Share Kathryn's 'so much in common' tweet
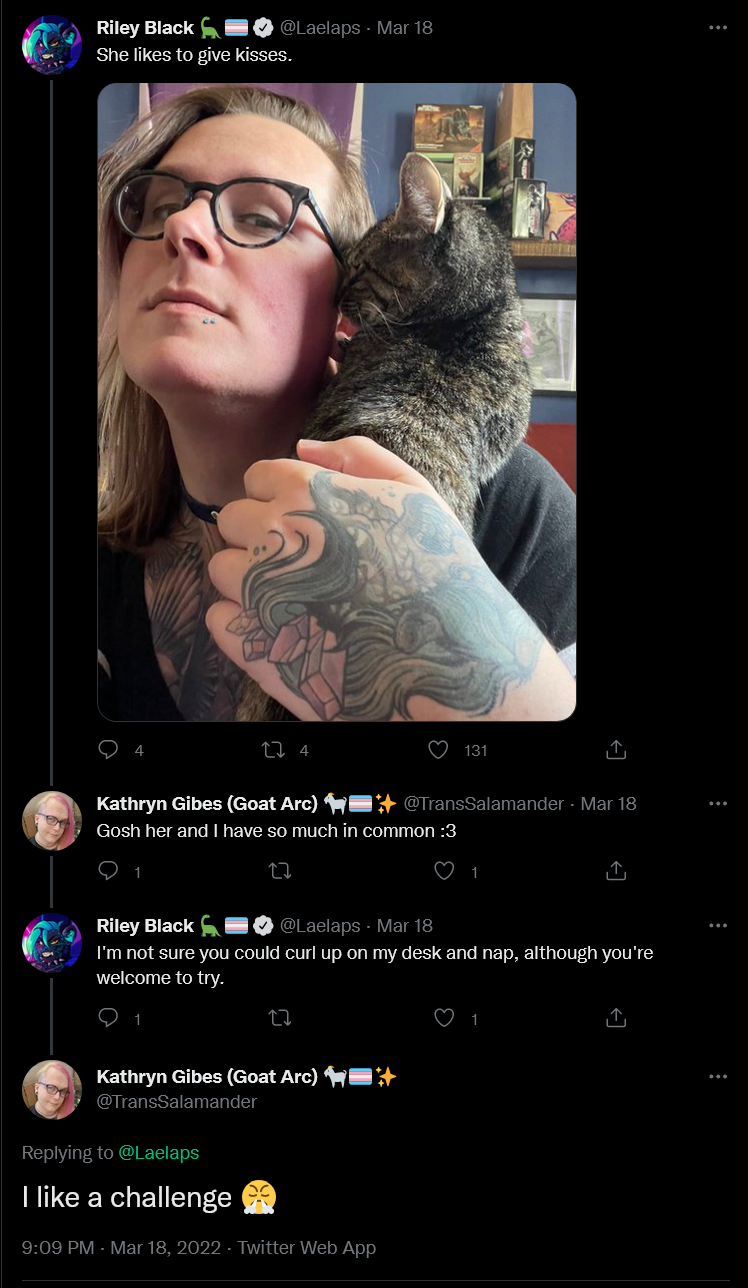 616,871
